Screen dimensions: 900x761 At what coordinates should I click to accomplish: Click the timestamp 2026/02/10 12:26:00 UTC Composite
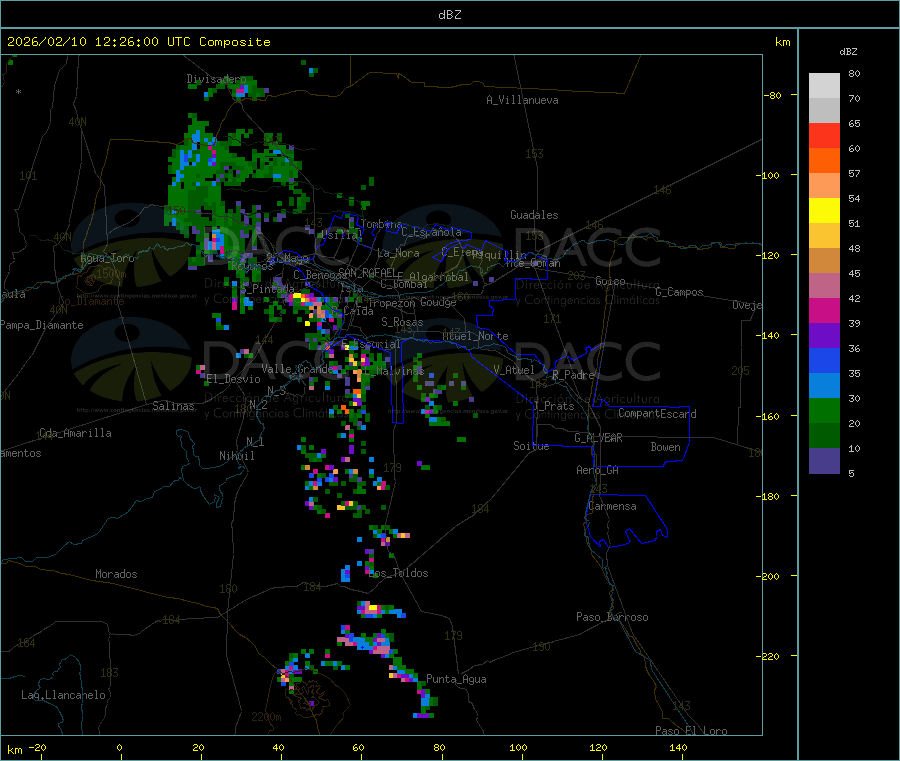138,42
